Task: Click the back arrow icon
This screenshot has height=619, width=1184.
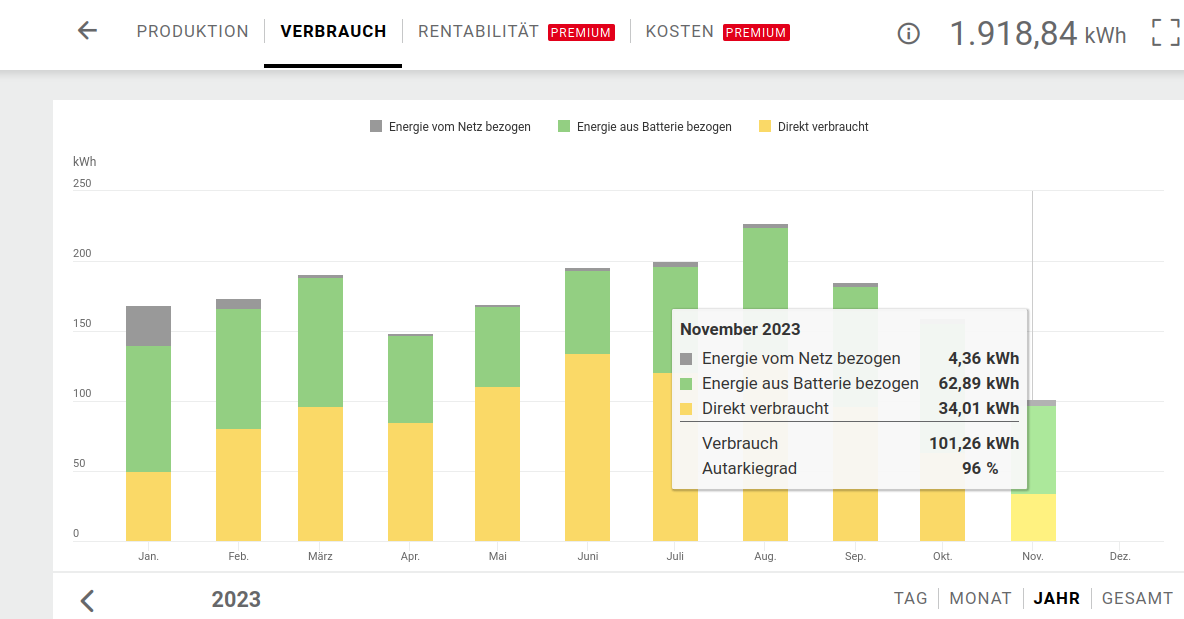Action: [87, 31]
